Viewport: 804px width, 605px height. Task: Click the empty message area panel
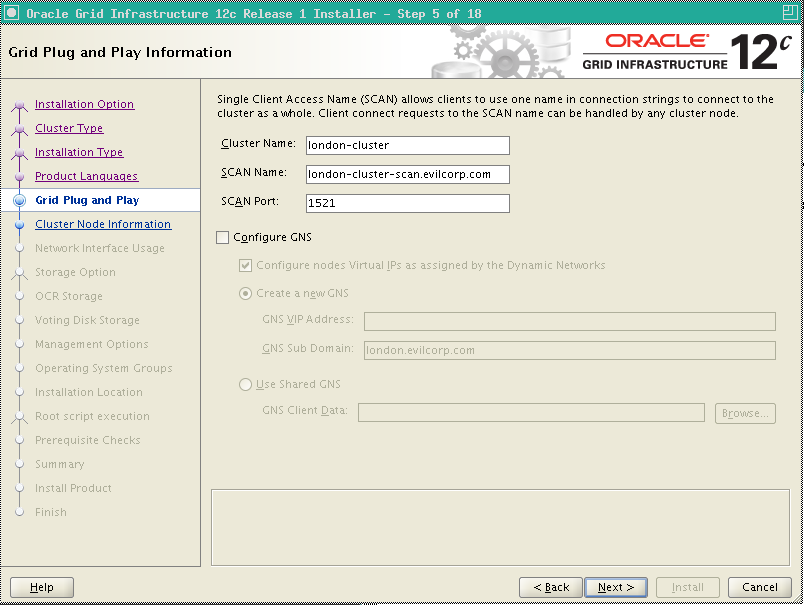pyautogui.click(x=500, y=528)
